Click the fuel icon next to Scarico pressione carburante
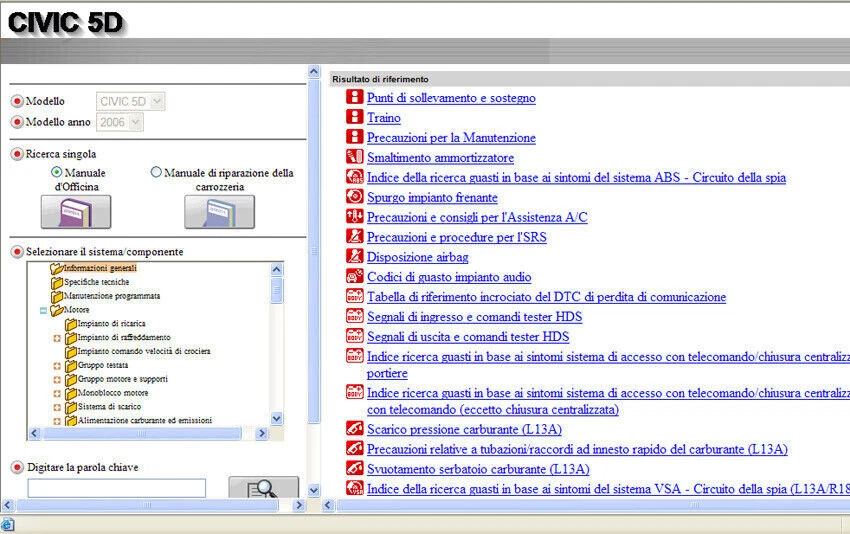The height and width of the screenshot is (534, 850). (355, 428)
